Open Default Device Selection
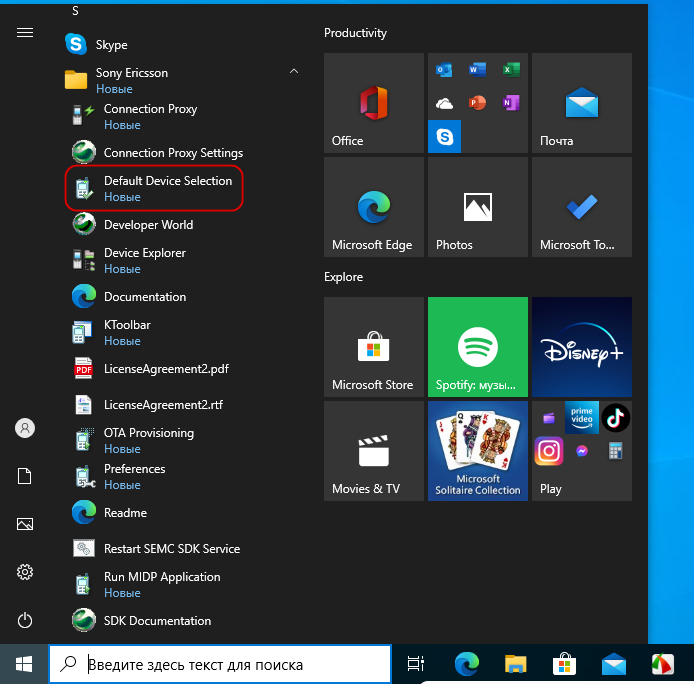This screenshot has height=684, width=694. (x=154, y=189)
